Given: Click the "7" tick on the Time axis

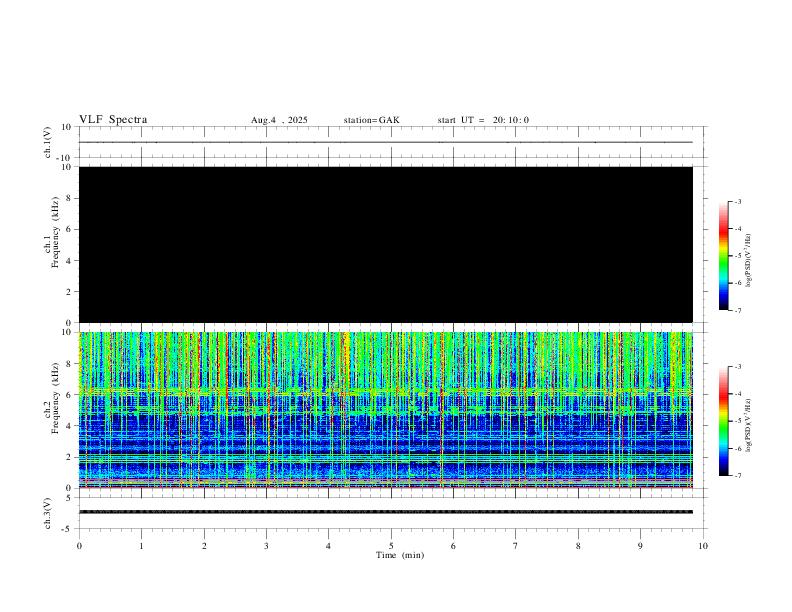Looking at the screenshot, I should pyautogui.click(x=516, y=546).
